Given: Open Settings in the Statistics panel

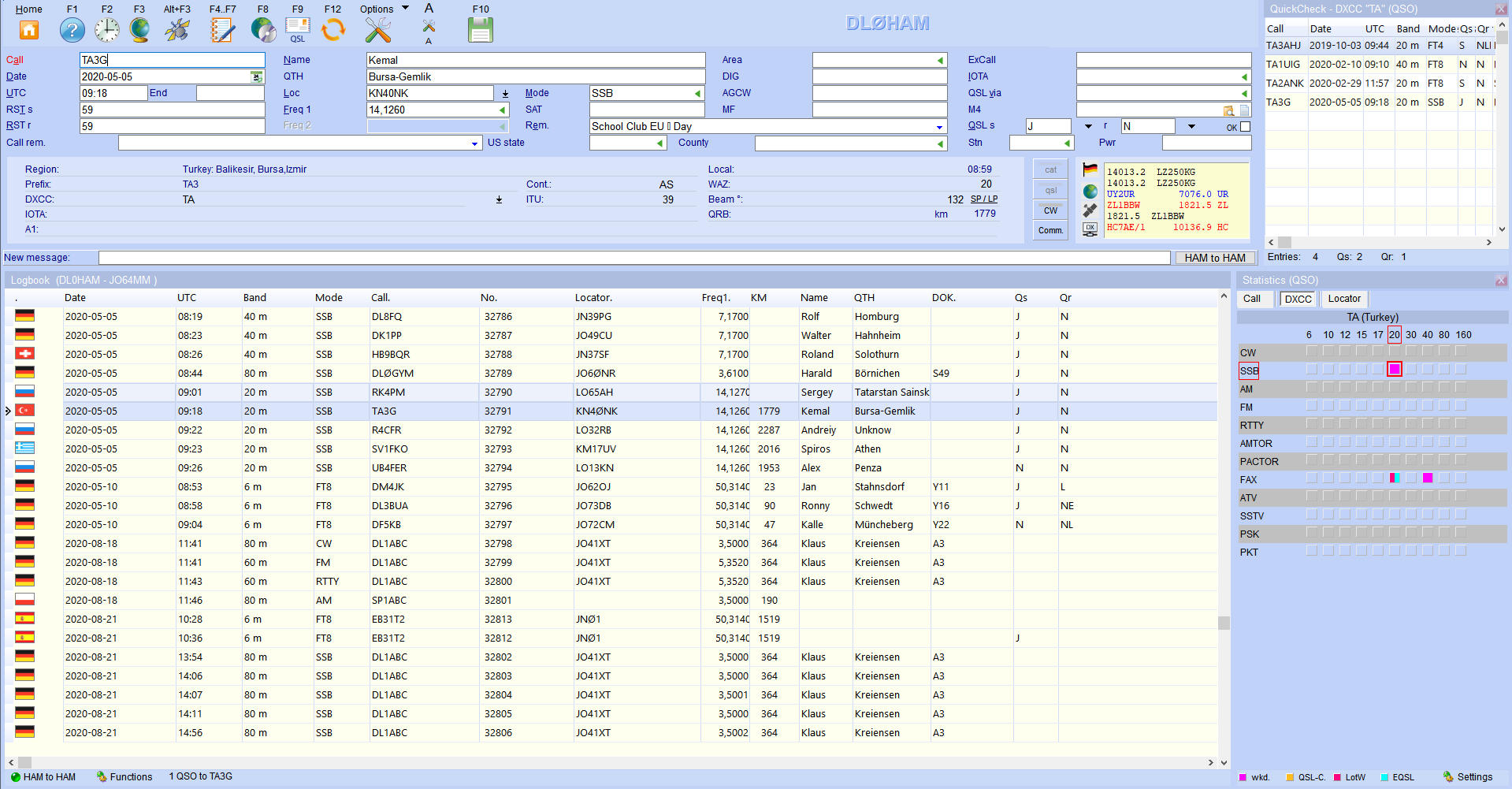Looking at the screenshot, I should 1468,777.
